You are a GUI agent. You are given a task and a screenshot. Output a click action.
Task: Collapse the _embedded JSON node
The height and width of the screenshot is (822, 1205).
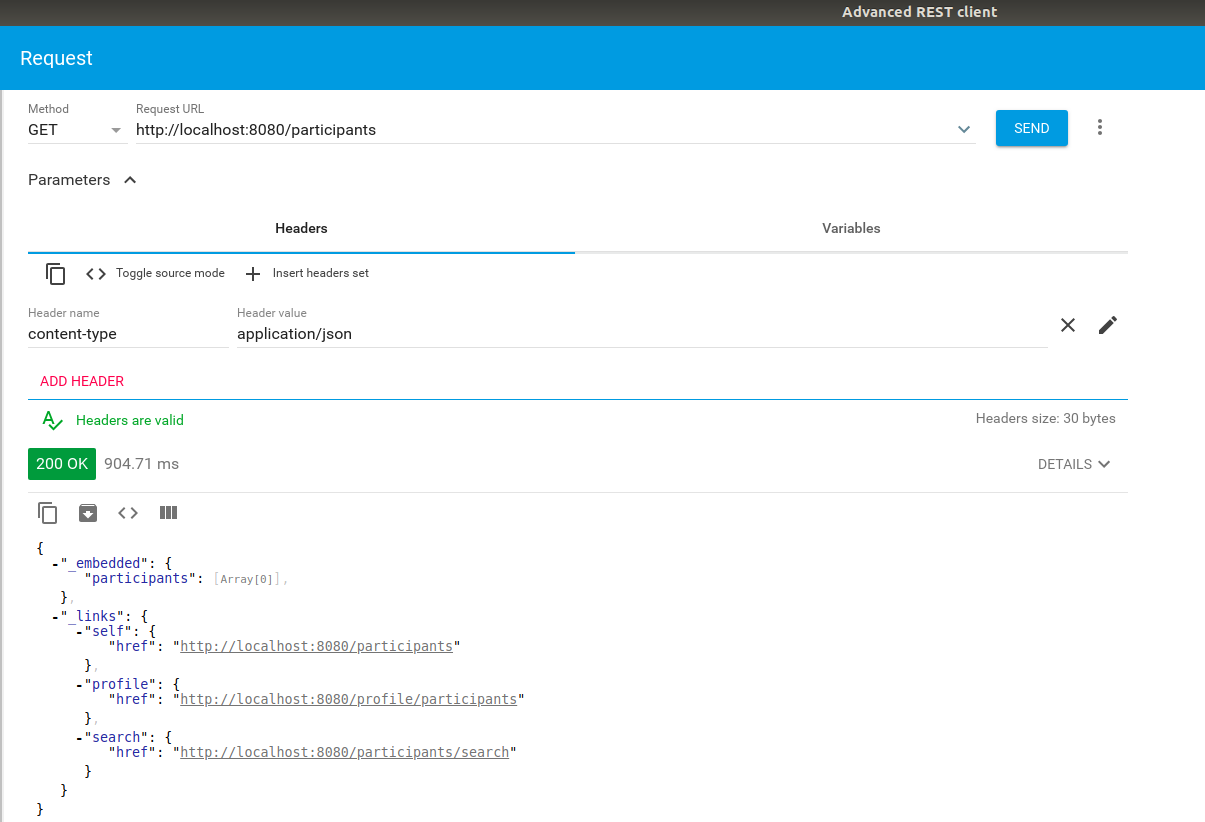pos(56,564)
